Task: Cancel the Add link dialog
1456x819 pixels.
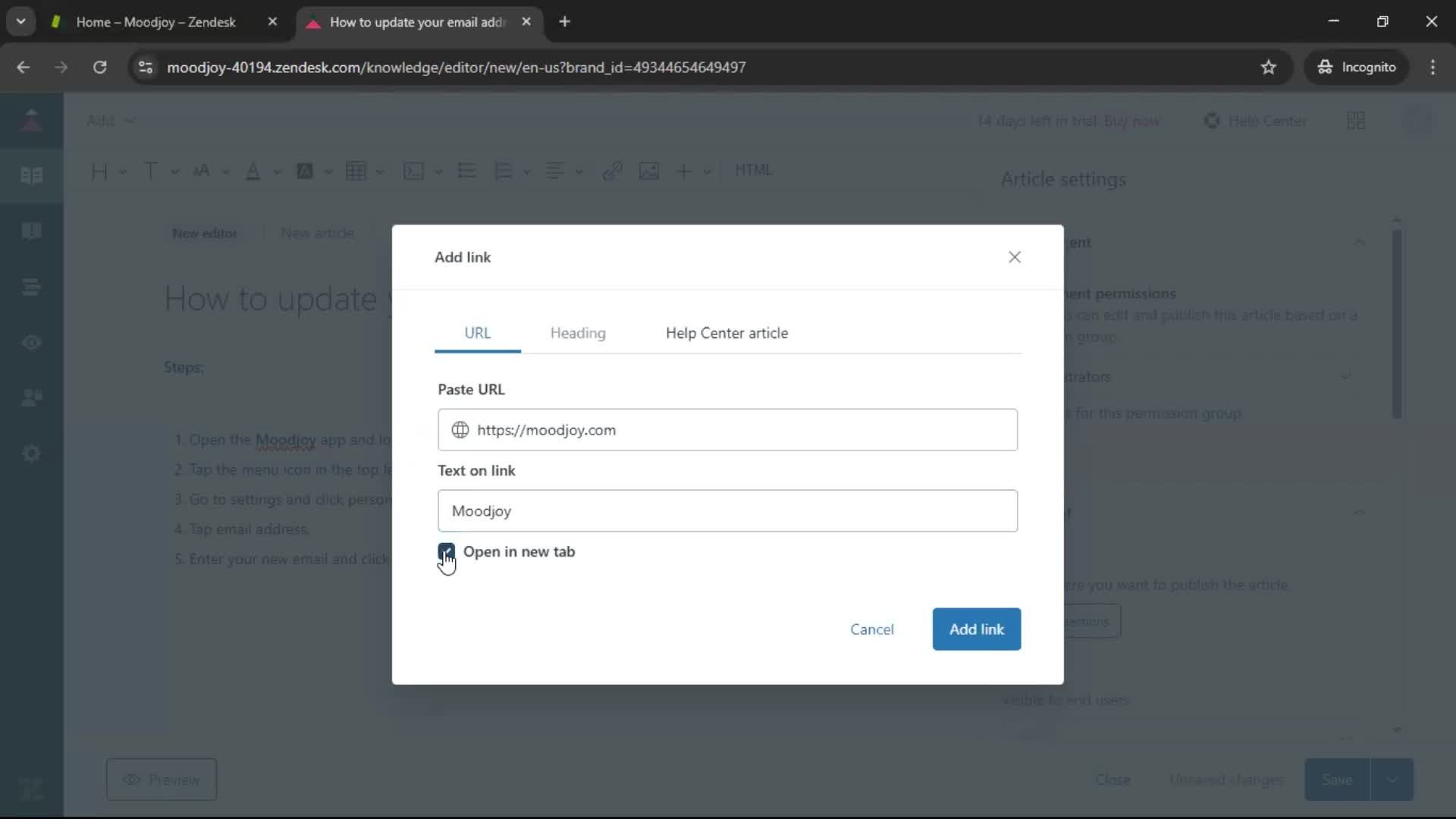Action: point(872,629)
